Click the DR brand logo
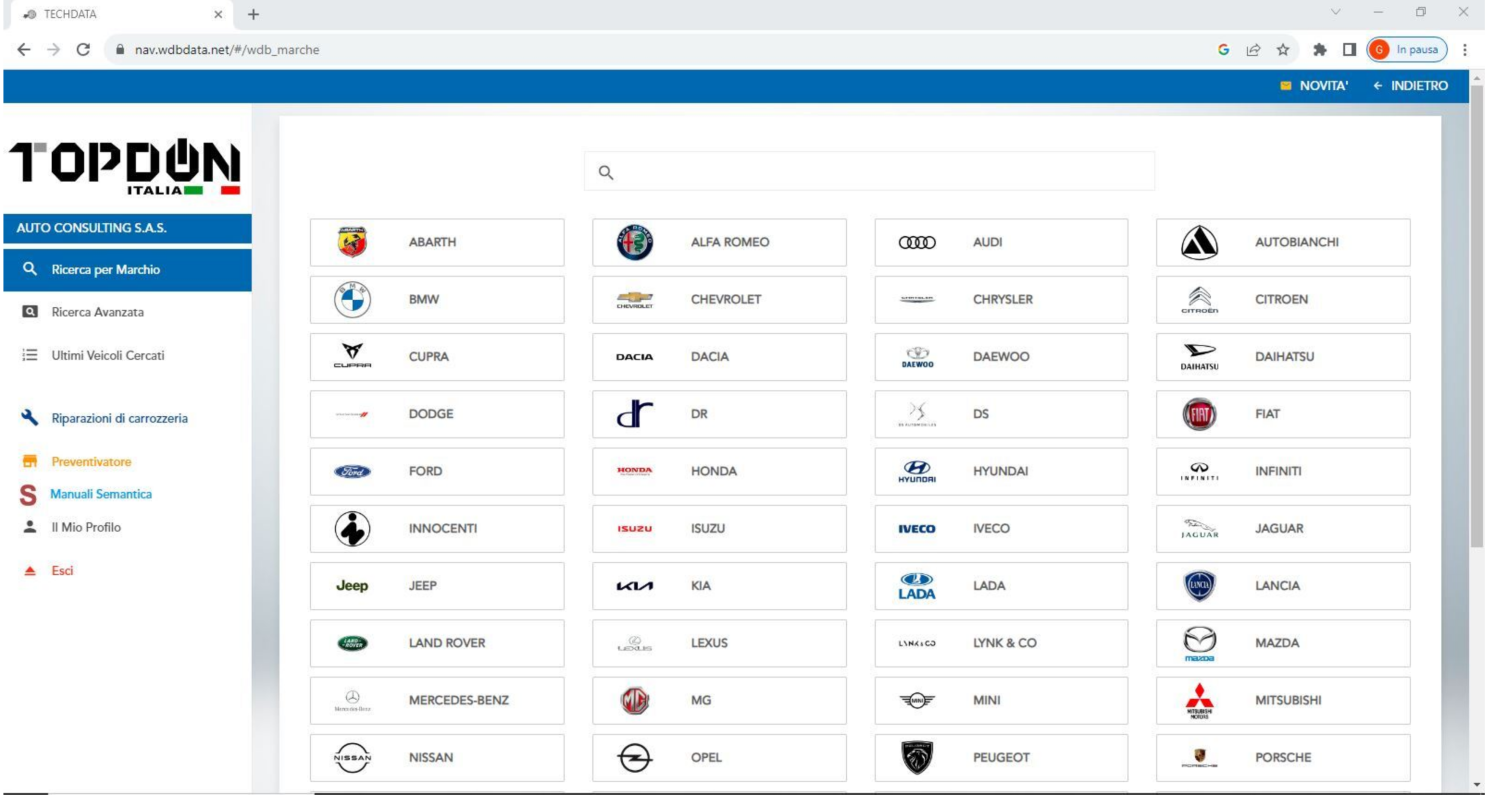The image size is (1488, 796). tap(635, 413)
